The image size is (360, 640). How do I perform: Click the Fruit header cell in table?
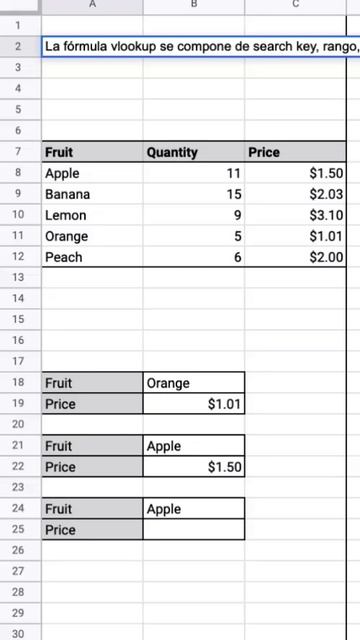coord(92,152)
